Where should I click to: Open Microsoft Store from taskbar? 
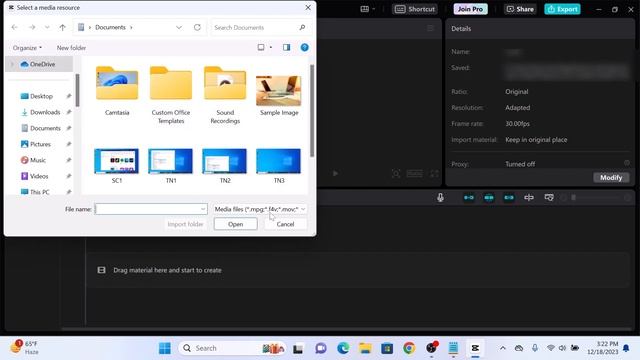(387, 348)
